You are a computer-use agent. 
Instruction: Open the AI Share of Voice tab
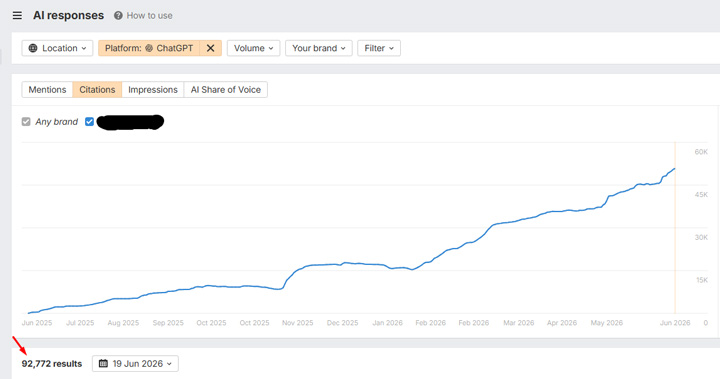tap(226, 90)
